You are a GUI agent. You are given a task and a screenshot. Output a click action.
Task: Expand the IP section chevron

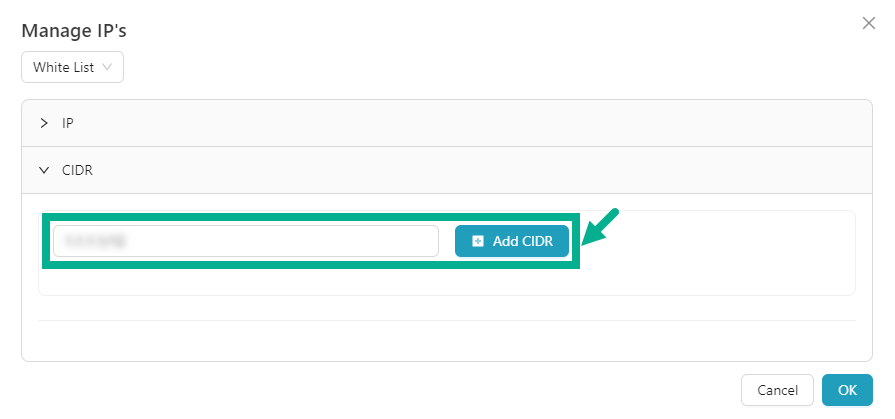[x=44, y=123]
